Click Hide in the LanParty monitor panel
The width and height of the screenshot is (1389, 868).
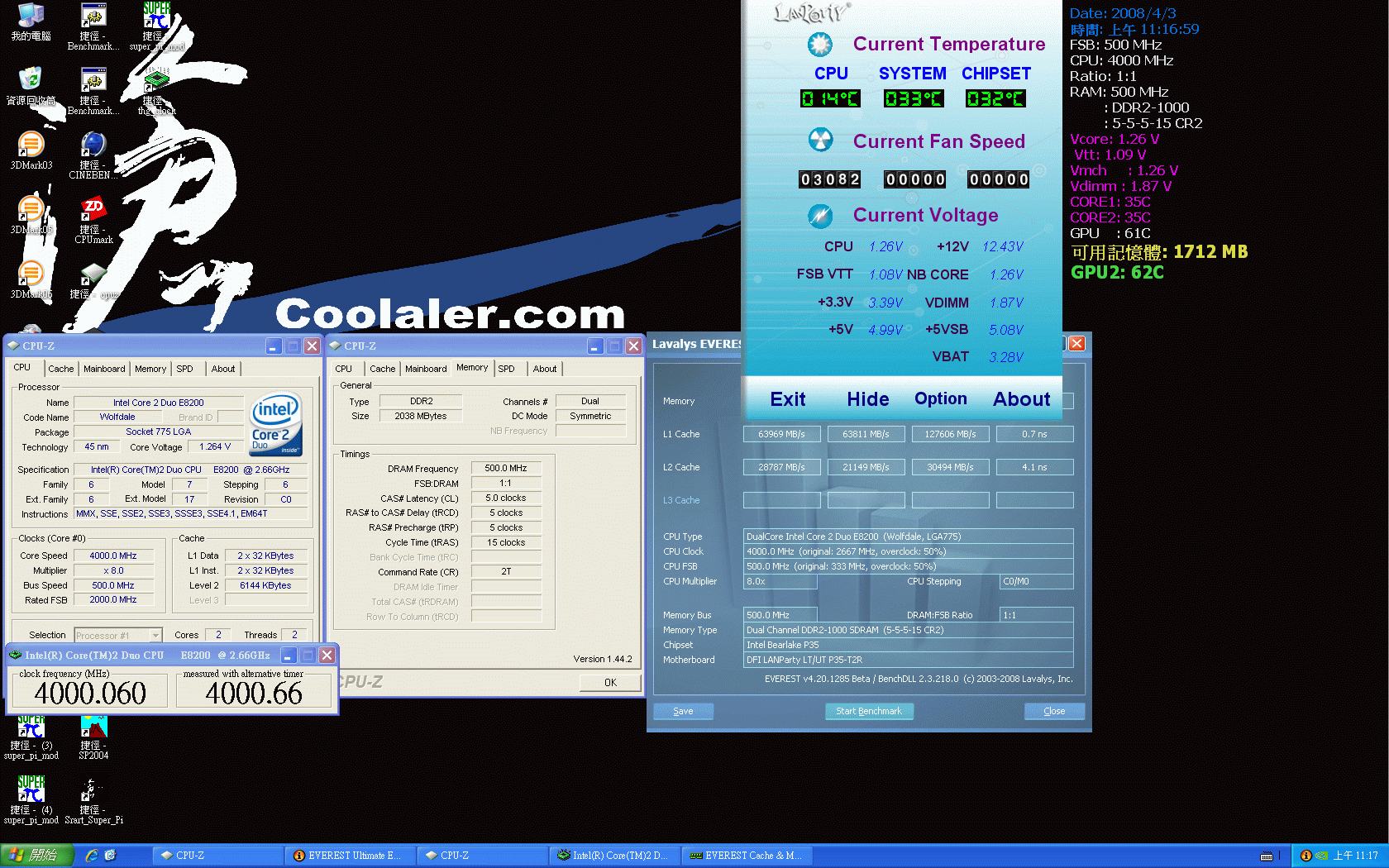[867, 399]
